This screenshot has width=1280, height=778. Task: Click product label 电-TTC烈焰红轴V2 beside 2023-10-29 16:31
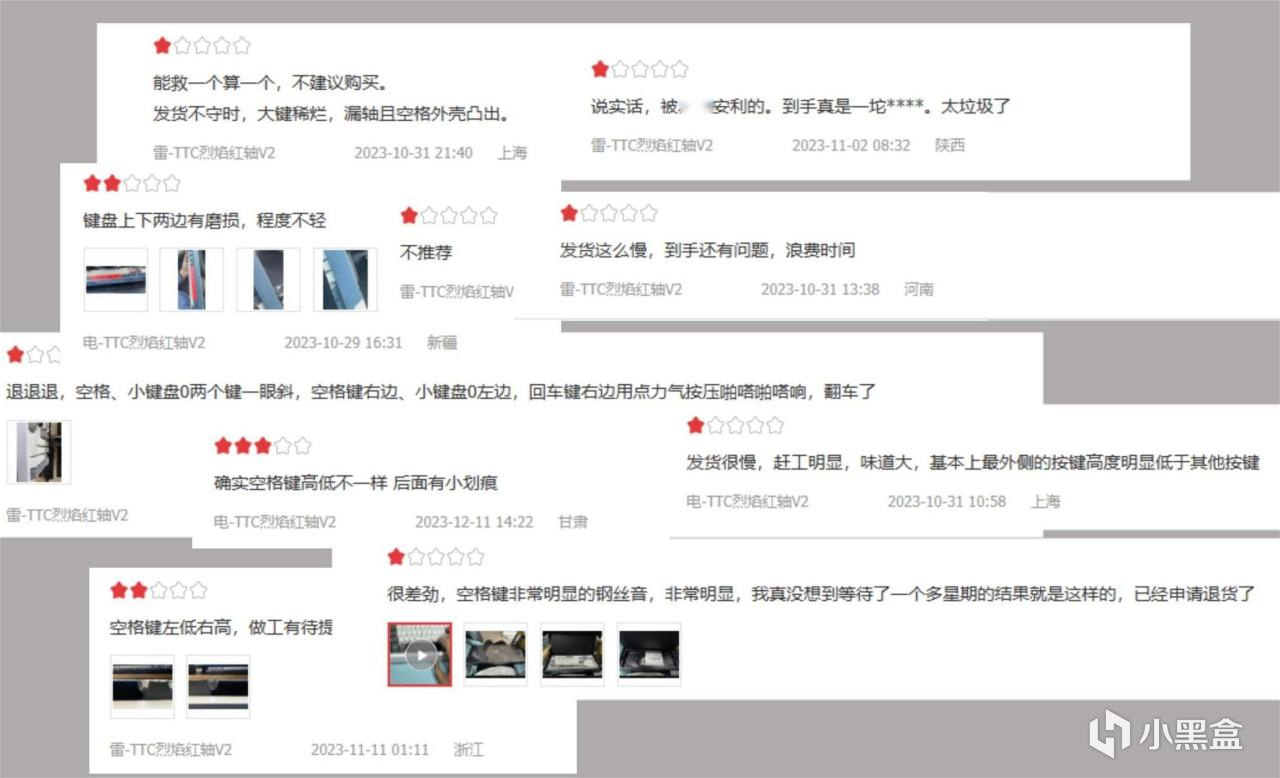click(x=144, y=342)
